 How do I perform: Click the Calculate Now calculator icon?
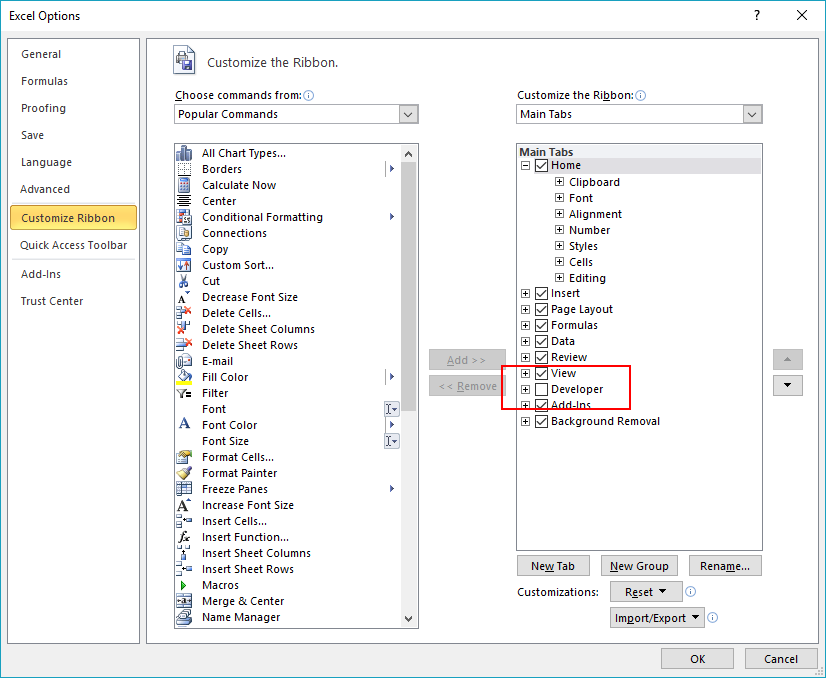click(x=184, y=185)
